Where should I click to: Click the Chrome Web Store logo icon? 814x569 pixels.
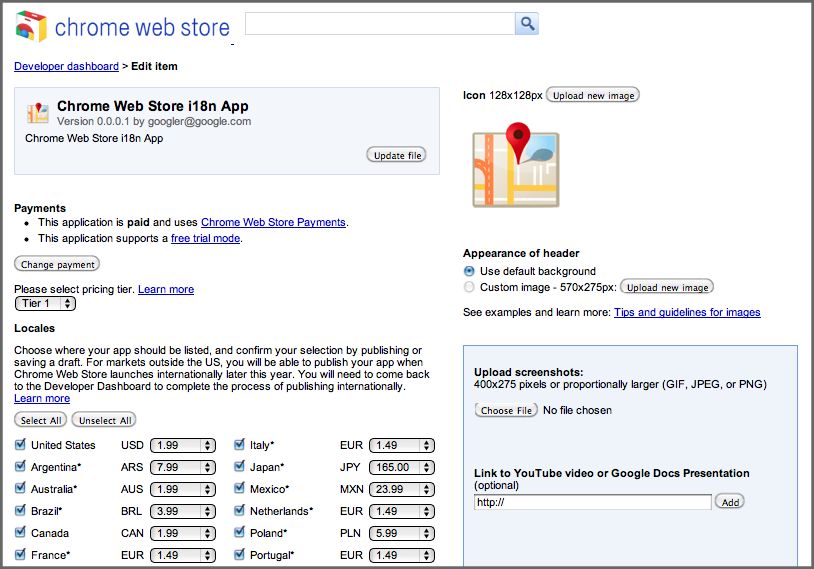[x=31, y=26]
